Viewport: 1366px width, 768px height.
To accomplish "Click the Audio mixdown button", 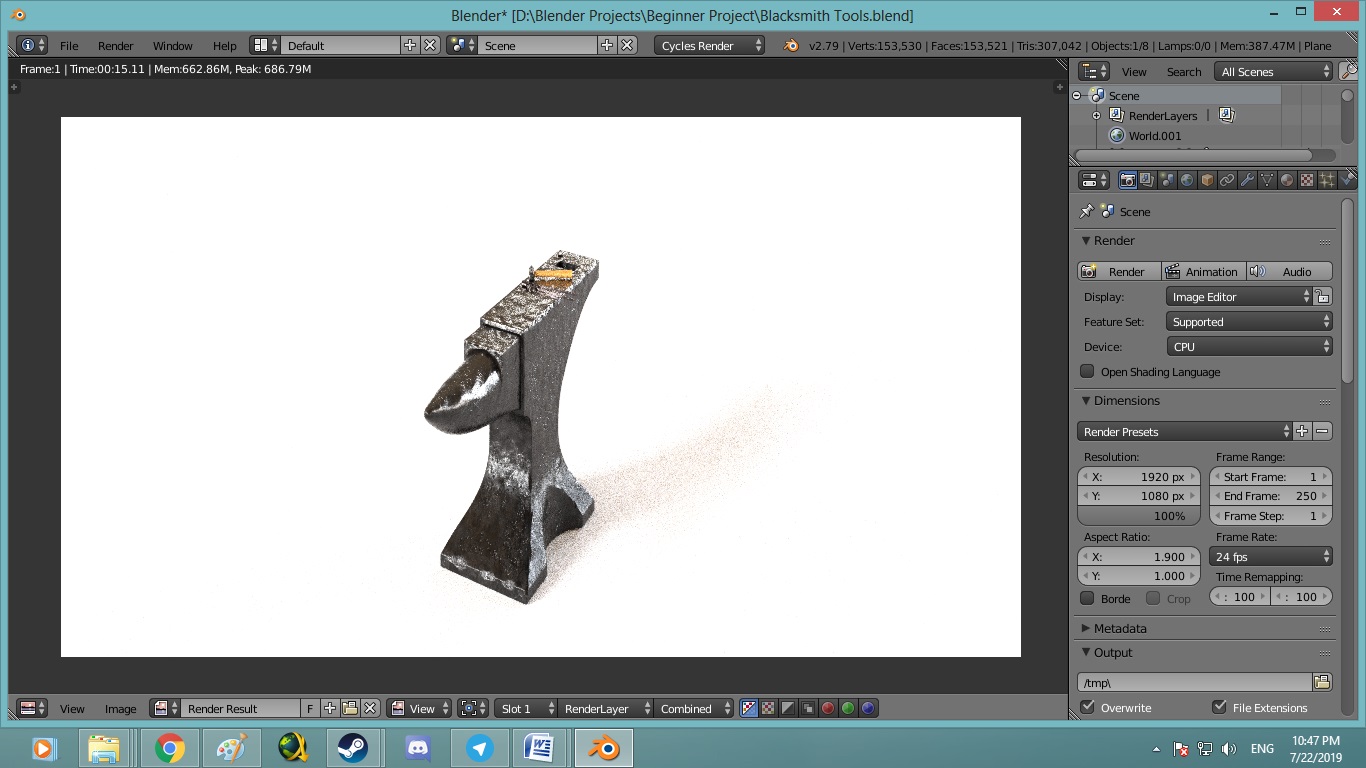I will (x=1289, y=271).
